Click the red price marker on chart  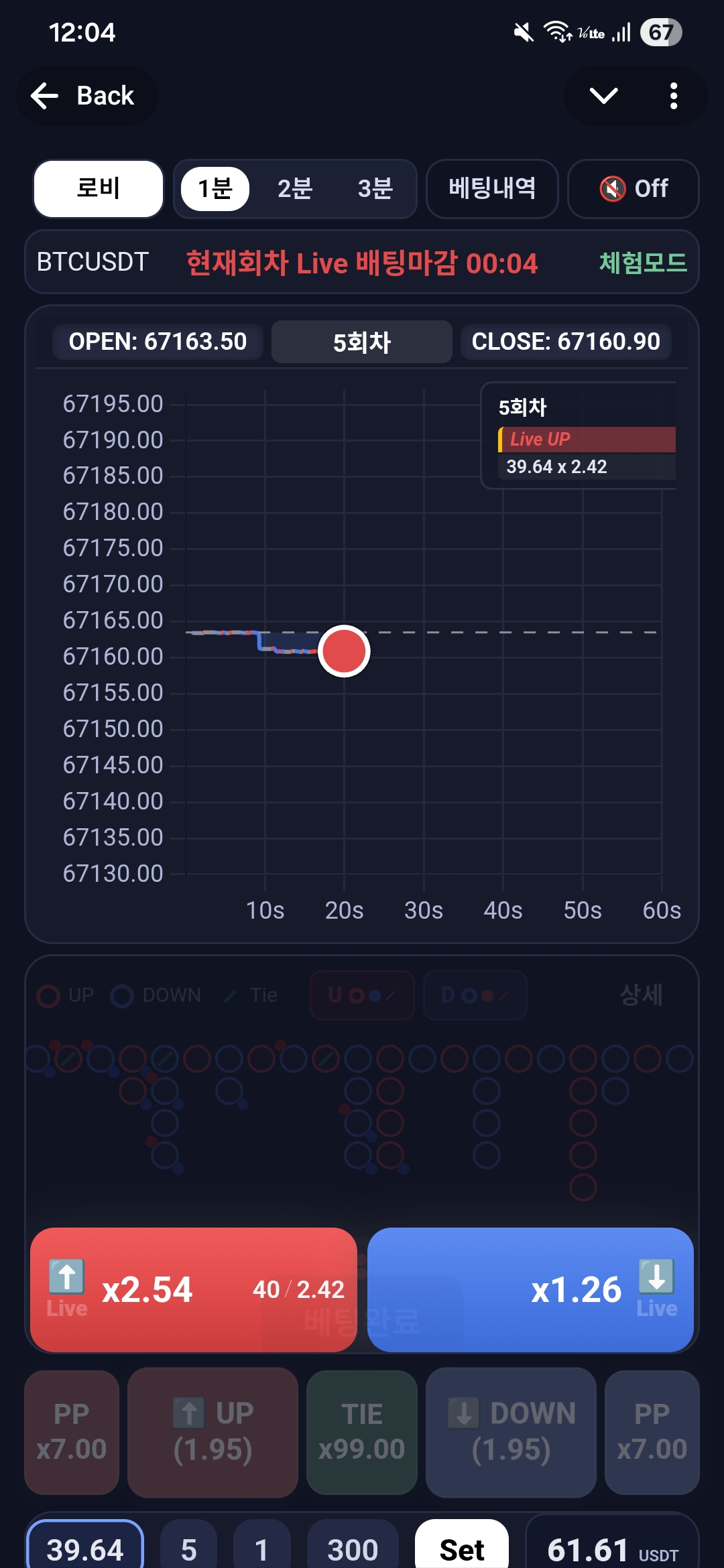click(344, 651)
